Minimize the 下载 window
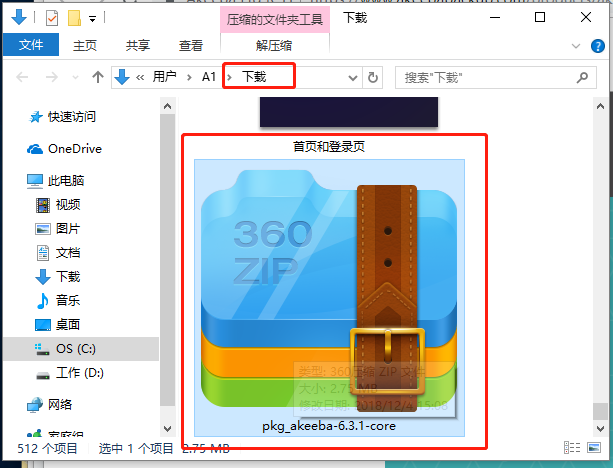Viewport: 613px width, 468px height. coord(495,18)
